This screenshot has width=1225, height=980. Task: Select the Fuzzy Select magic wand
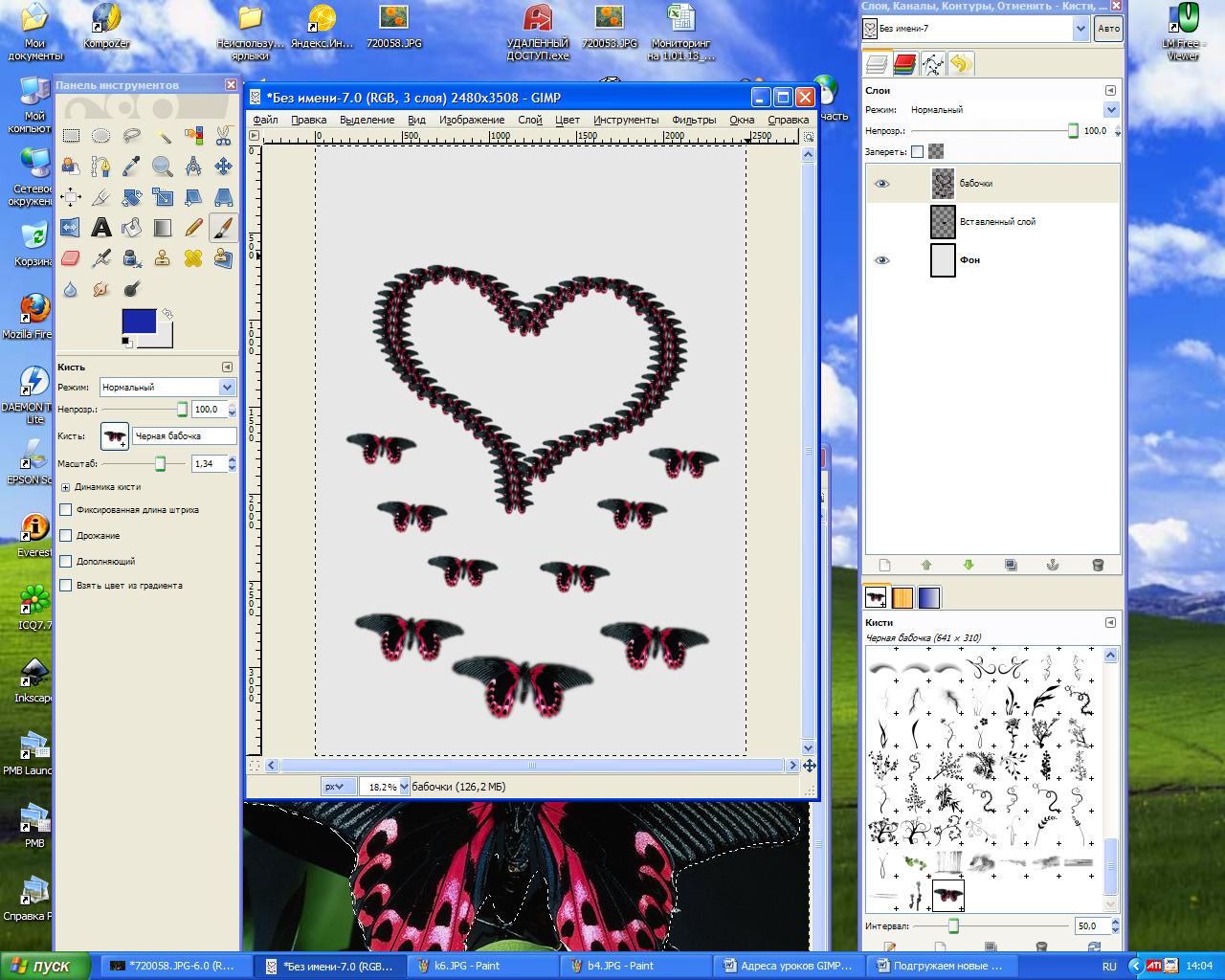[163, 136]
